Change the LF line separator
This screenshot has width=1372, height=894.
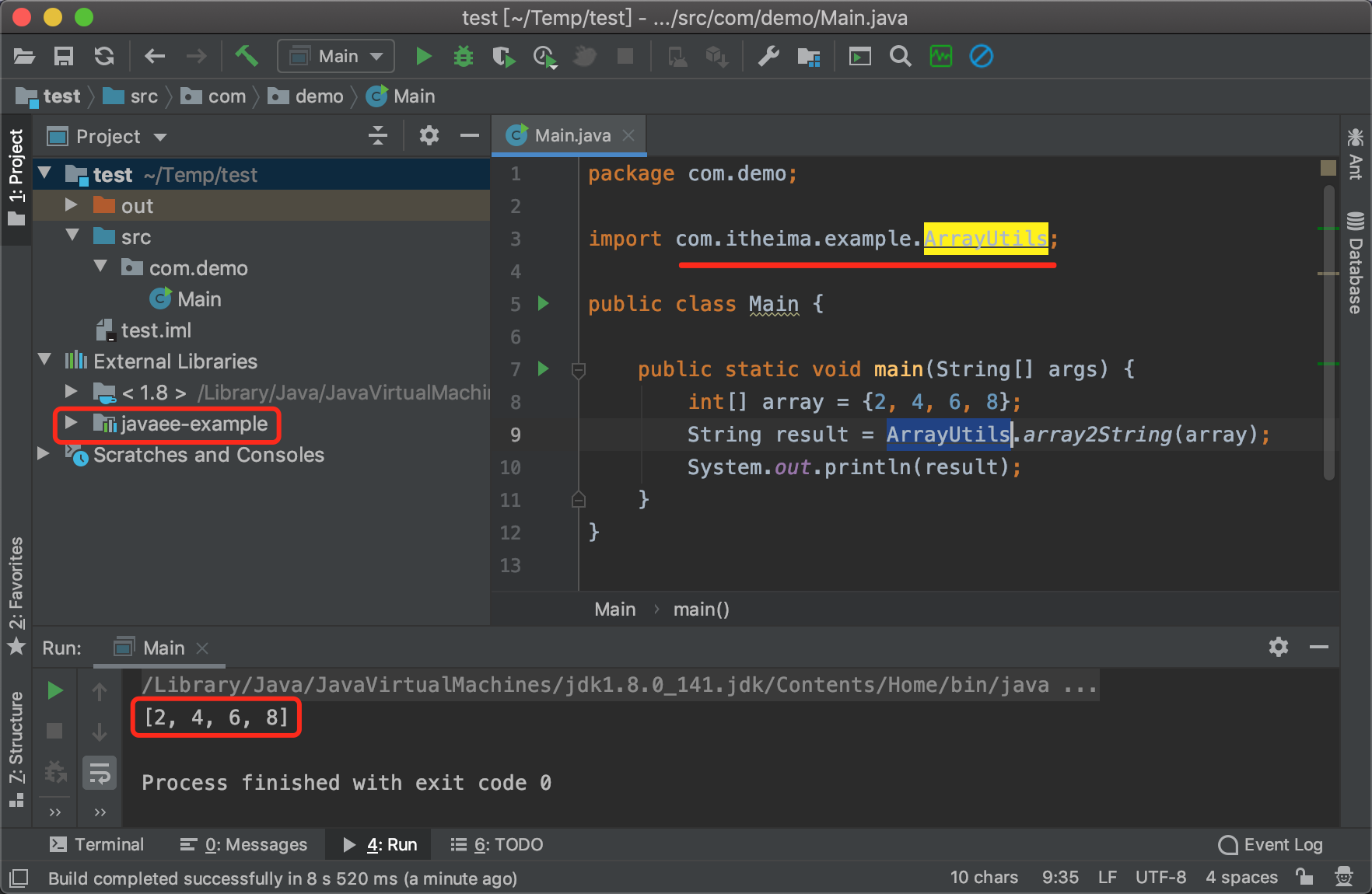[1108, 877]
